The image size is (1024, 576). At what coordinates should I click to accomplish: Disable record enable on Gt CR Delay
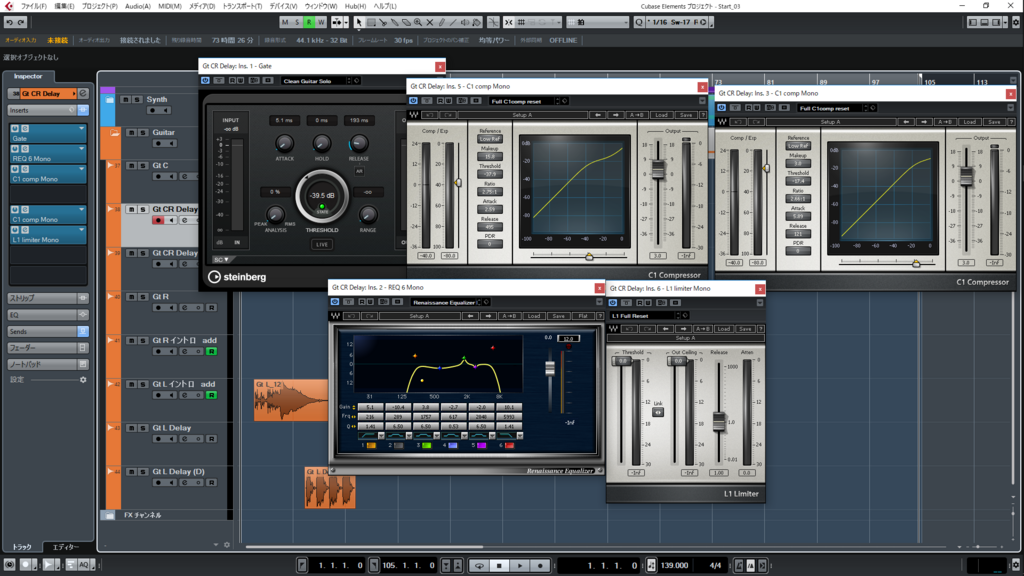tap(158, 221)
